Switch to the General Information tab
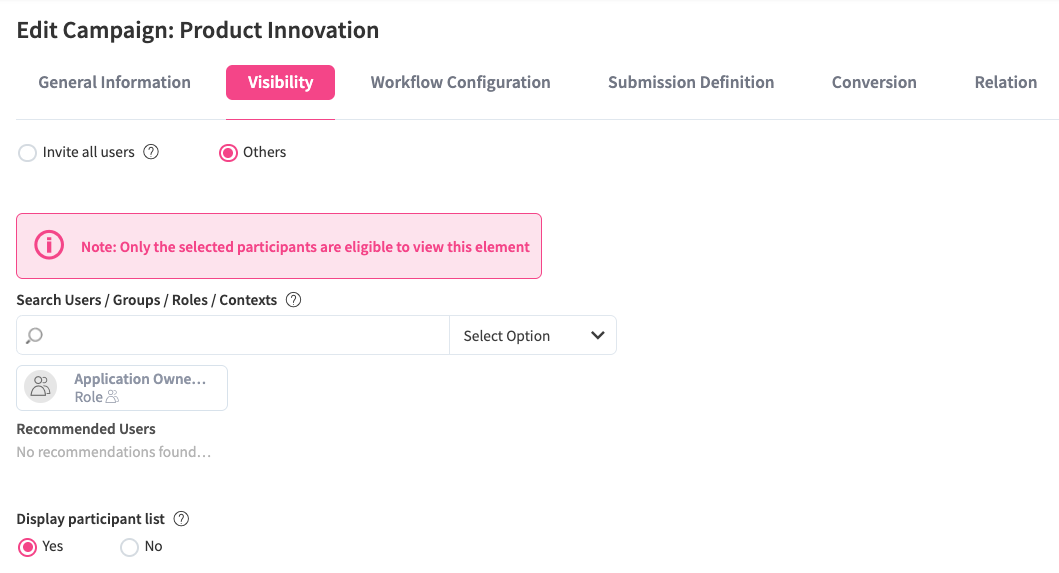1059x573 pixels. 114,82
